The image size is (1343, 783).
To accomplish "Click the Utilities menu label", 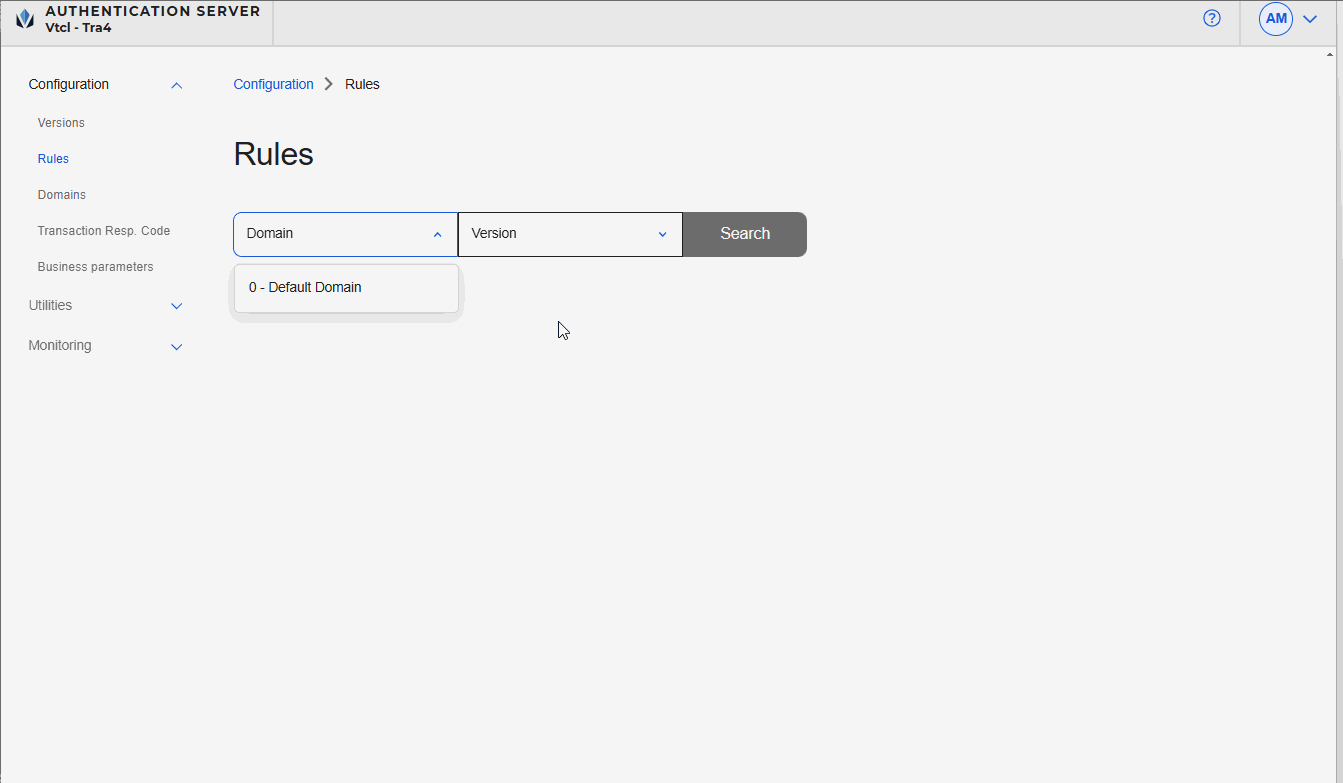I will [50, 305].
